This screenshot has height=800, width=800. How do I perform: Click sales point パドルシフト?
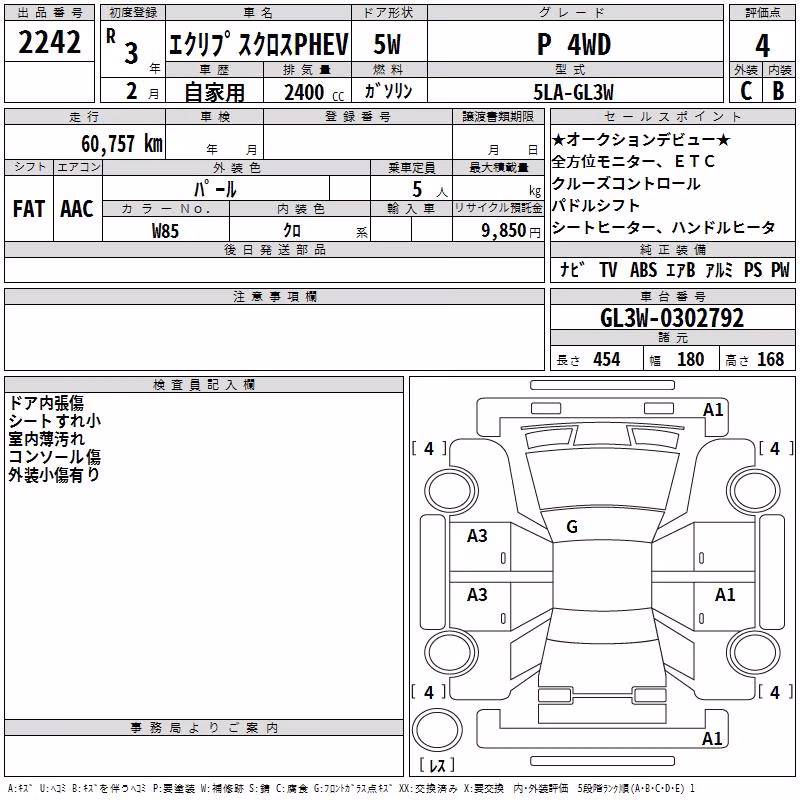[x=596, y=206]
